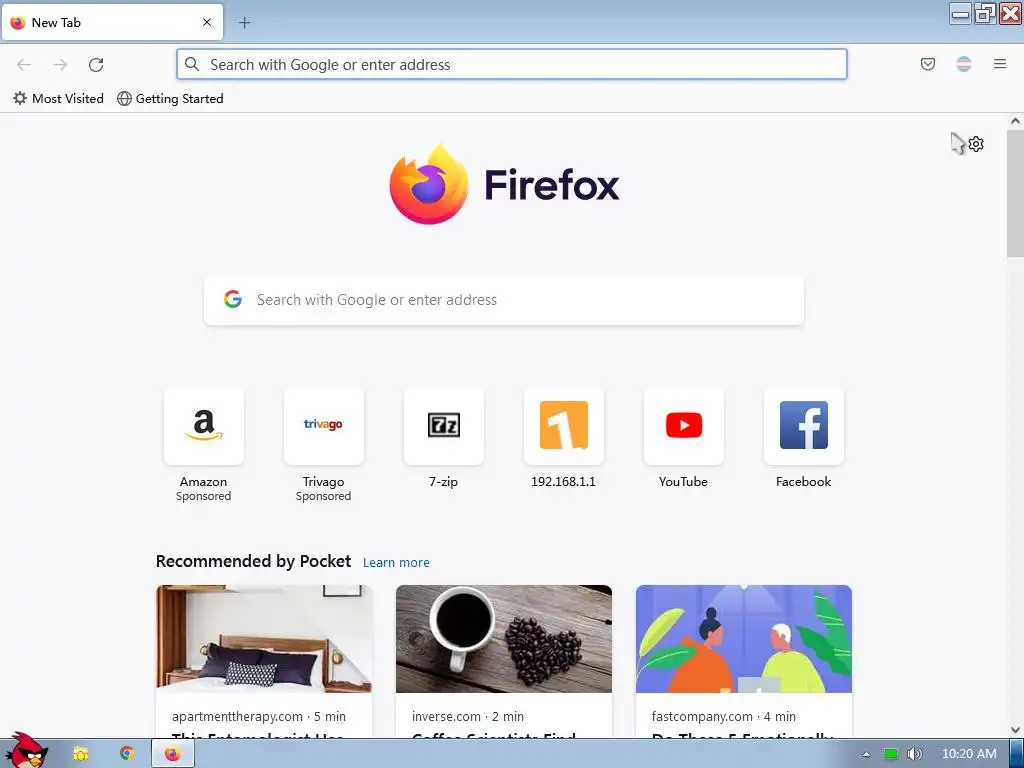This screenshot has height=768, width=1024.
Task: Click the forward navigation arrow
Action: tap(60, 65)
